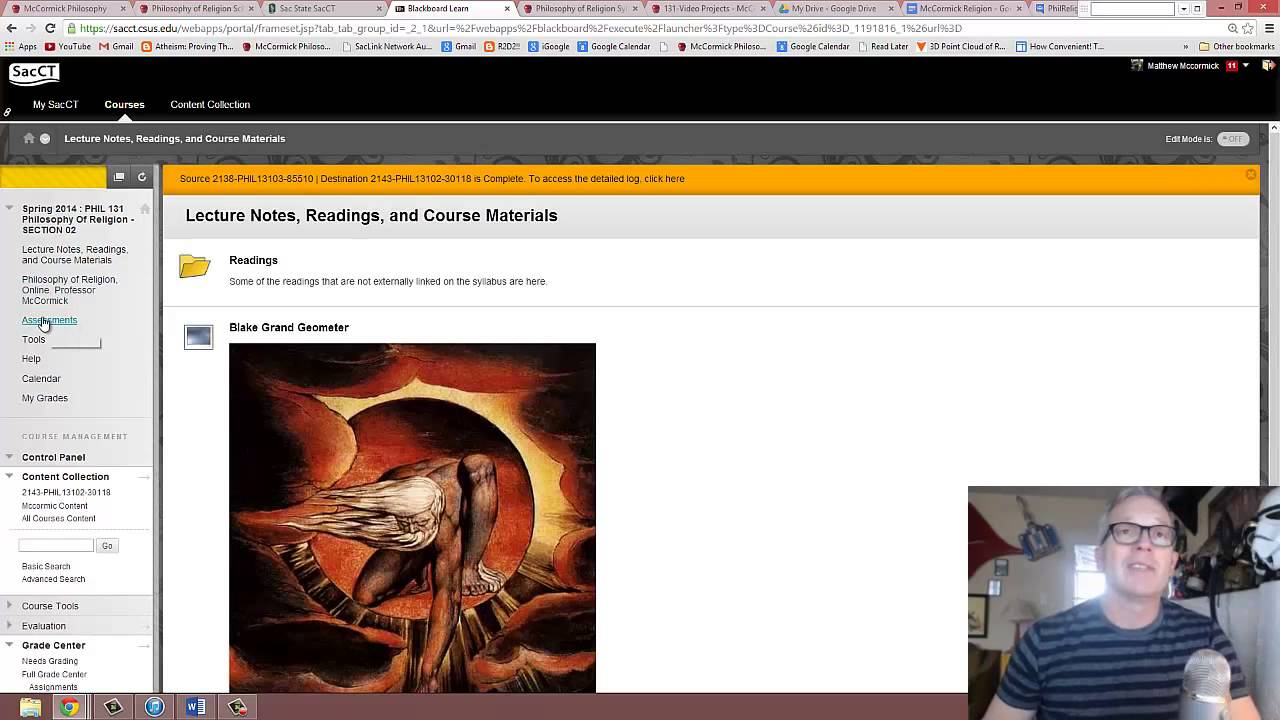This screenshot has width=1280, height=720.
Task: Collapse the Spring 2014 PHIL 131 course menu
Action: [x=9, y=209]
